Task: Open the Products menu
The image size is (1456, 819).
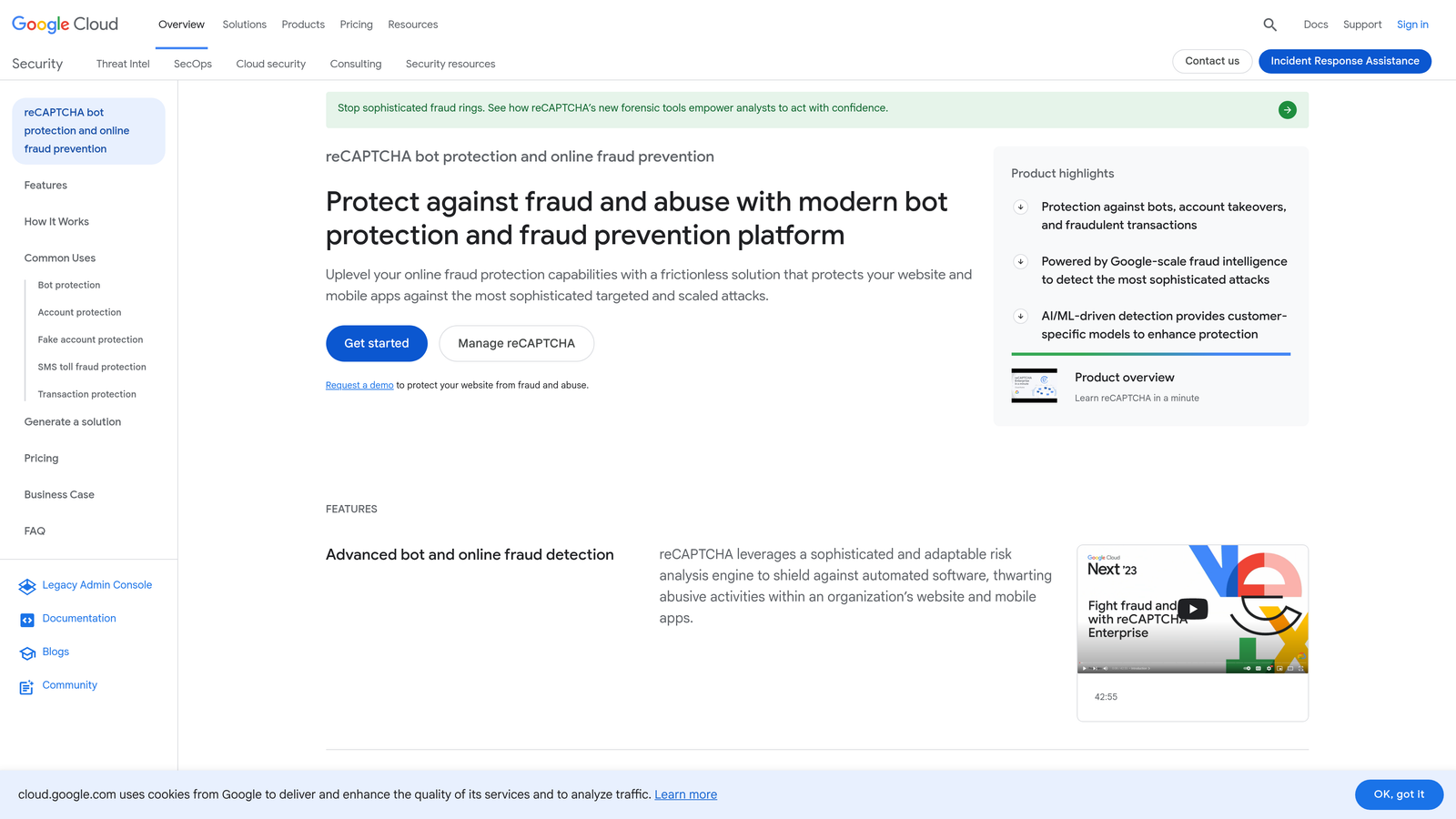Action: pos(302,25)
